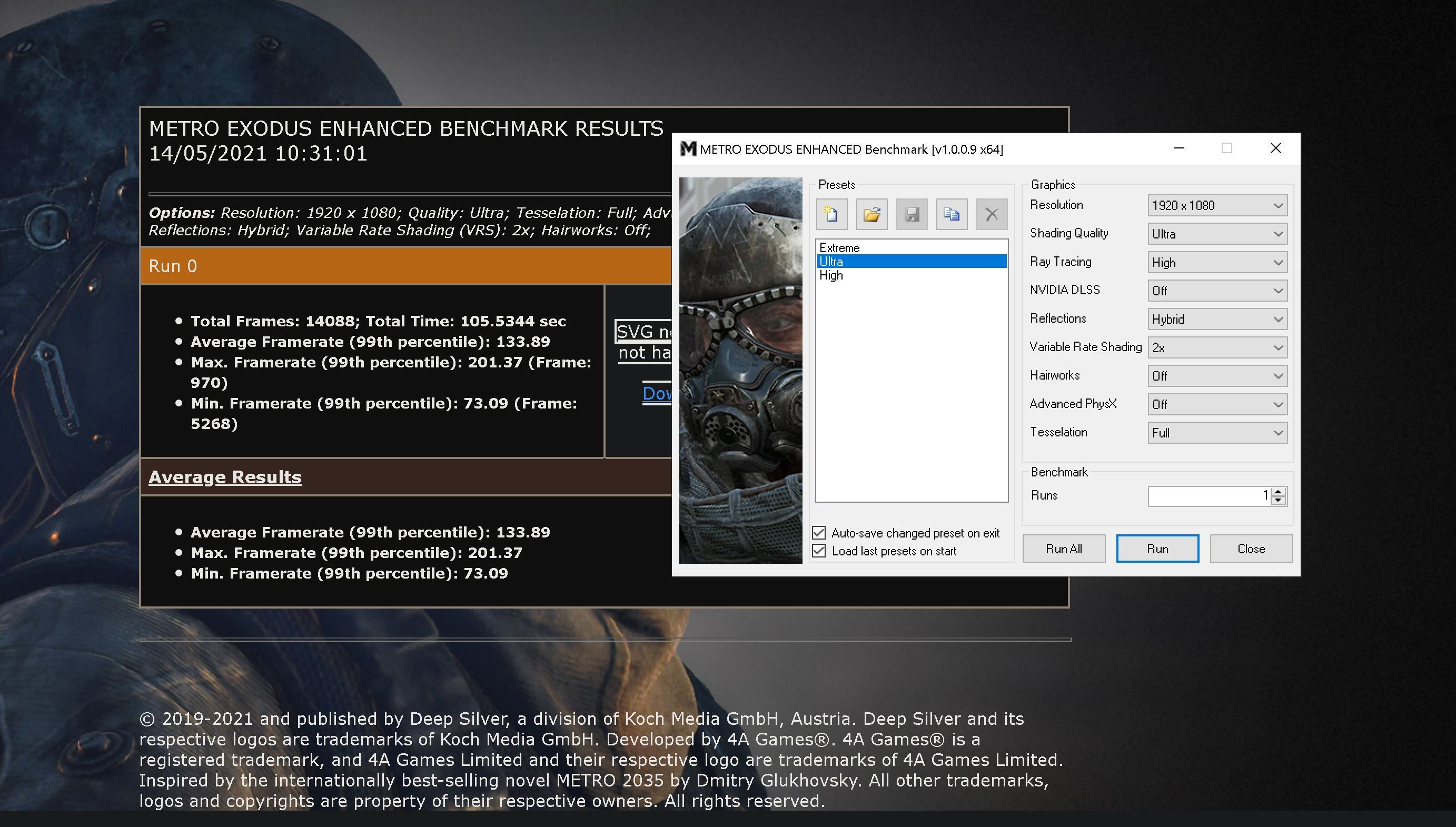This screenshot has height=827, width=1456.
Task: Uncheck Load last presets on start
Action: [x=819, y=551]
